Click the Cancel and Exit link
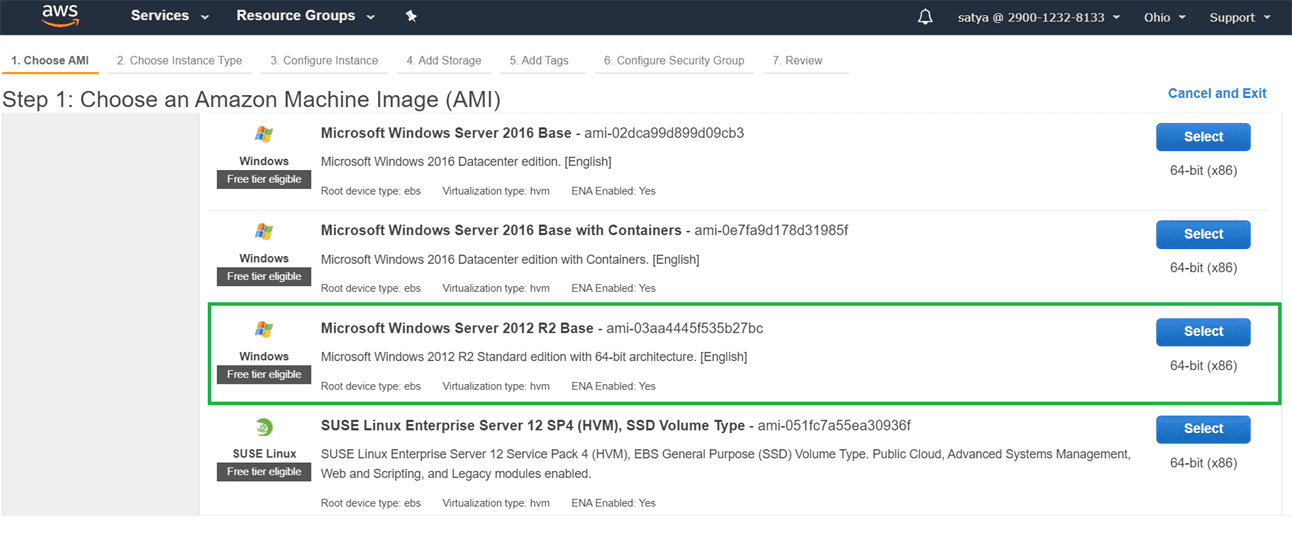The image size is (1292, 536). pos(1217,93)
